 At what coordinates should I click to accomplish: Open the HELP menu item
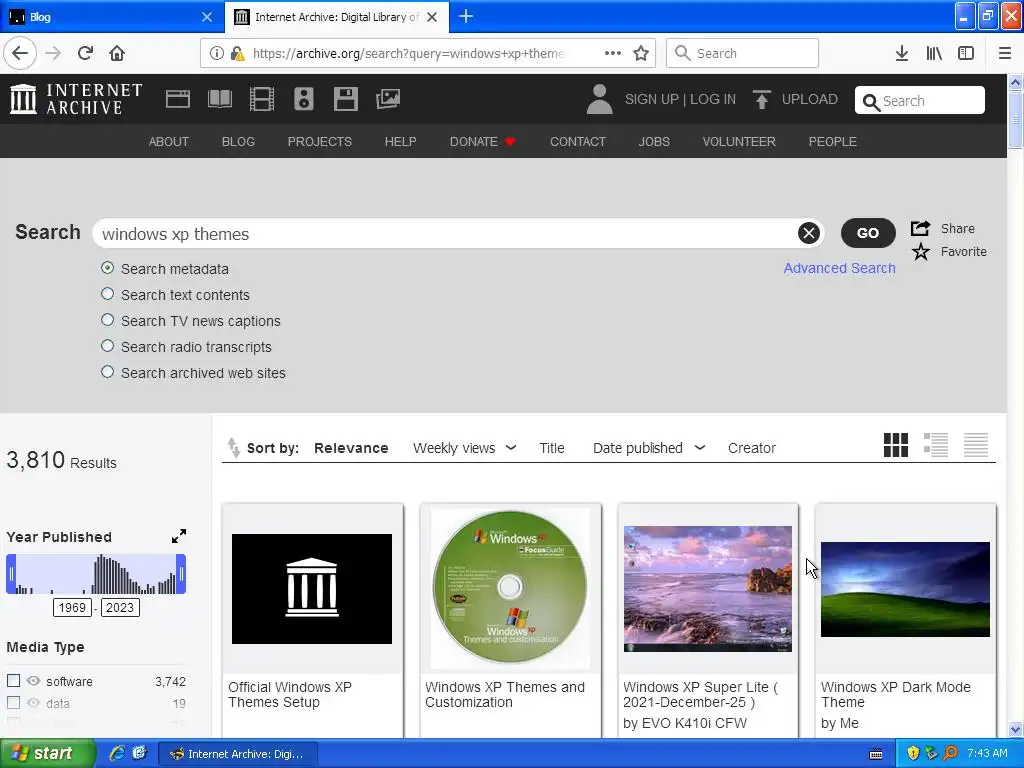pos(400,142)
